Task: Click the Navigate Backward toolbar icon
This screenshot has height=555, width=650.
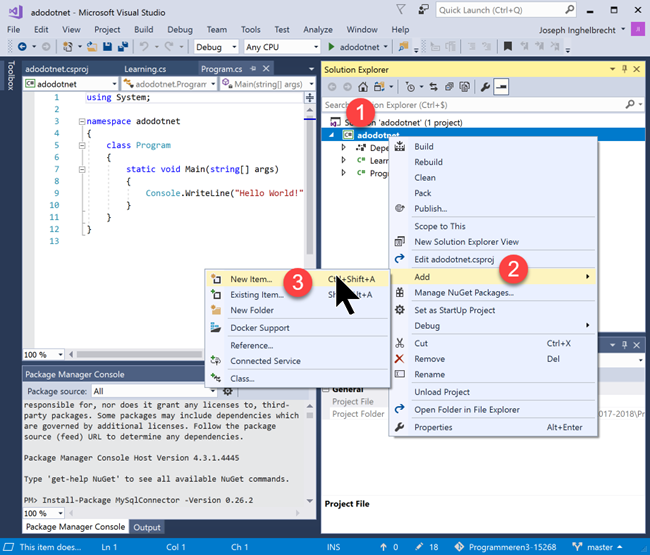Action: (22, 47)
